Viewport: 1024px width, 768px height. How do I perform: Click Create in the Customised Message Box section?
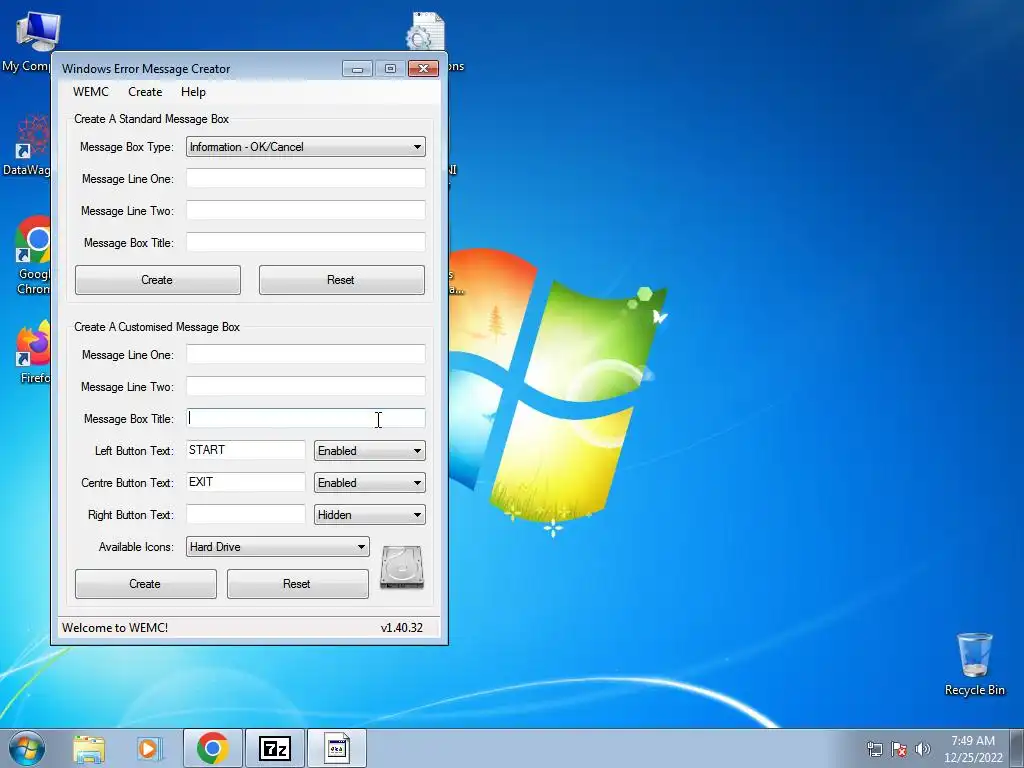coord(145,584)
